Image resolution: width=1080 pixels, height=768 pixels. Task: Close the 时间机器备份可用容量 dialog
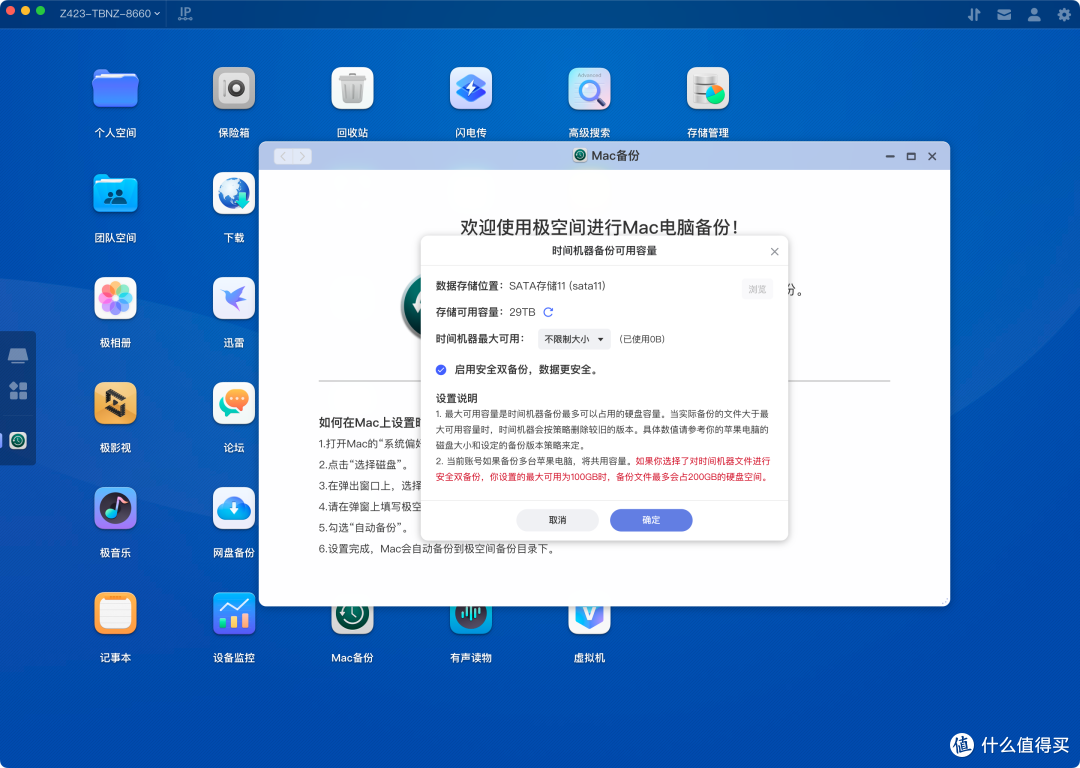774,251
